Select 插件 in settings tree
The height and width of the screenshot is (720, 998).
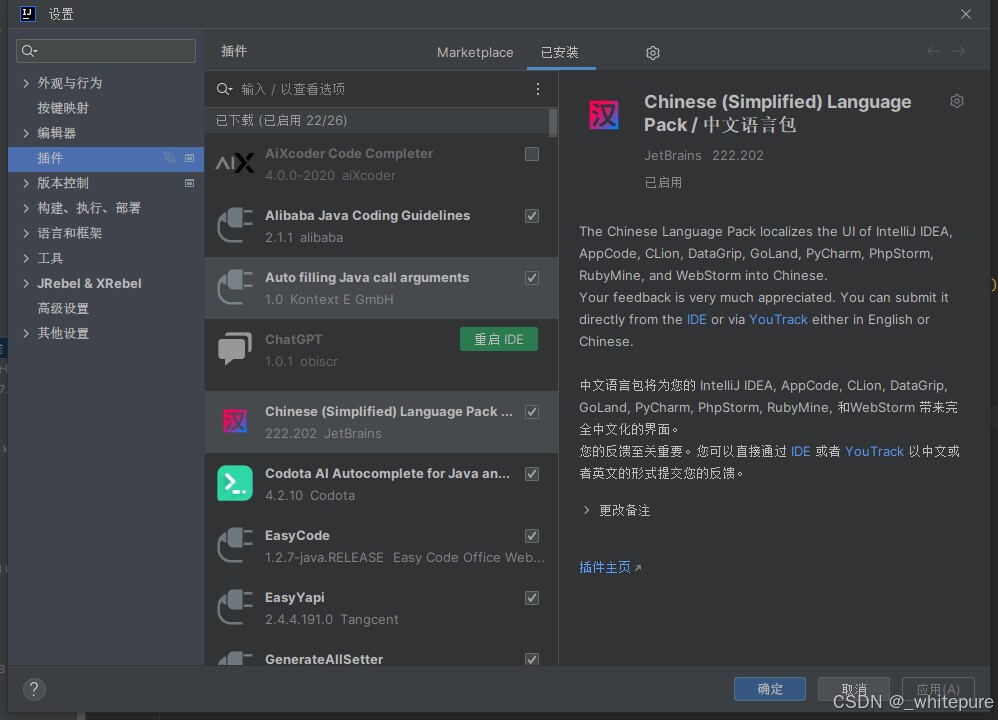(106, 159)
